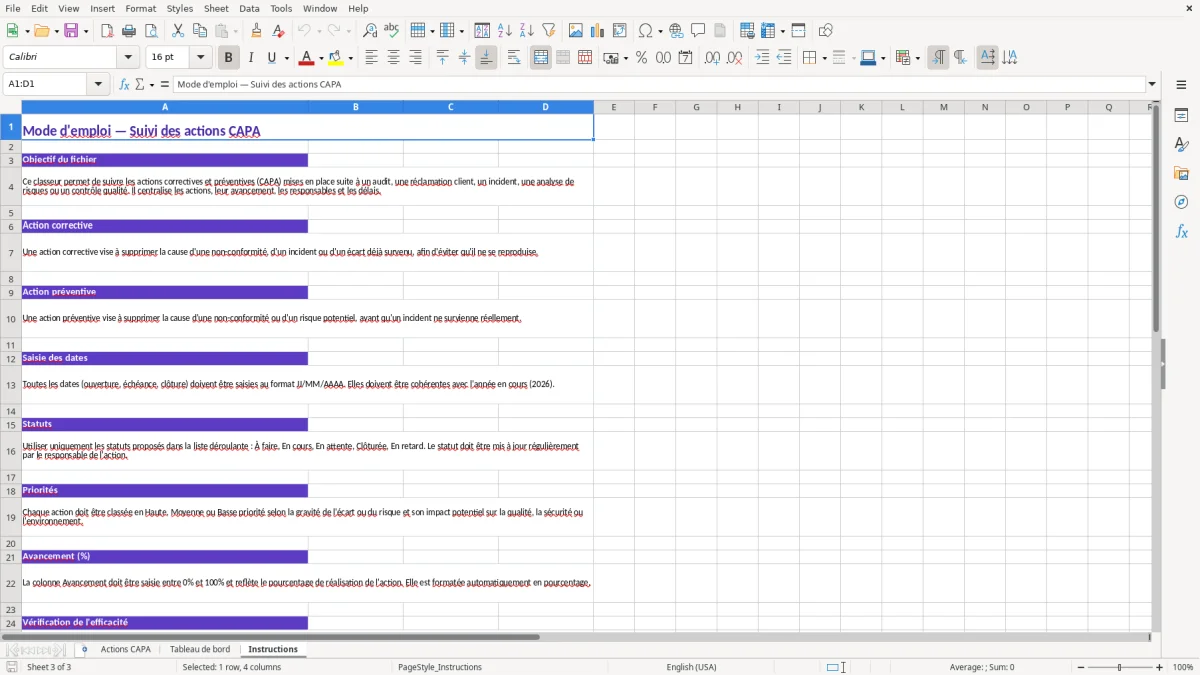Format the selection as date
This screenshot has height=675, width=1200.
[685, 58]
